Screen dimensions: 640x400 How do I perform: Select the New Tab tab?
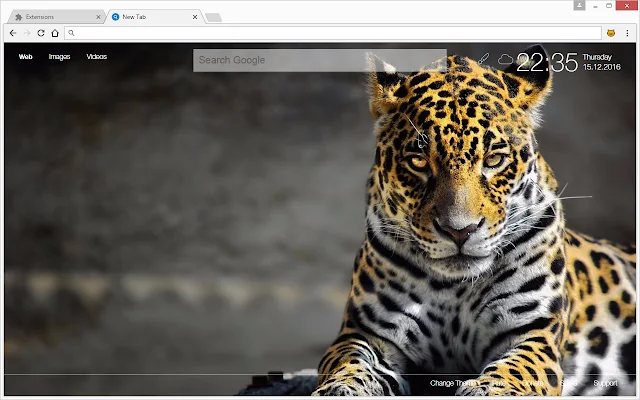(154, 17)
